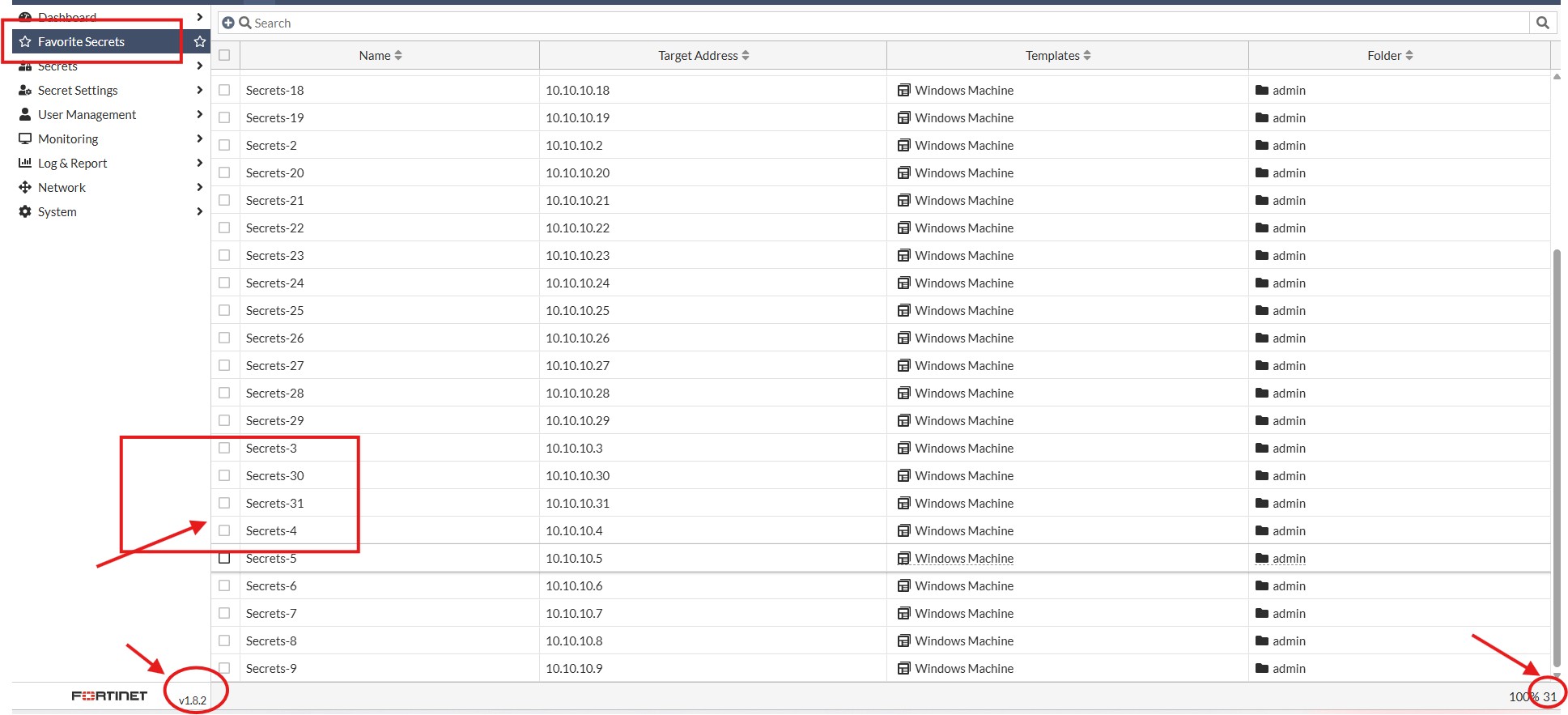Click the Folder column sort icon
1568x715 pixels.
point(1409,55)
